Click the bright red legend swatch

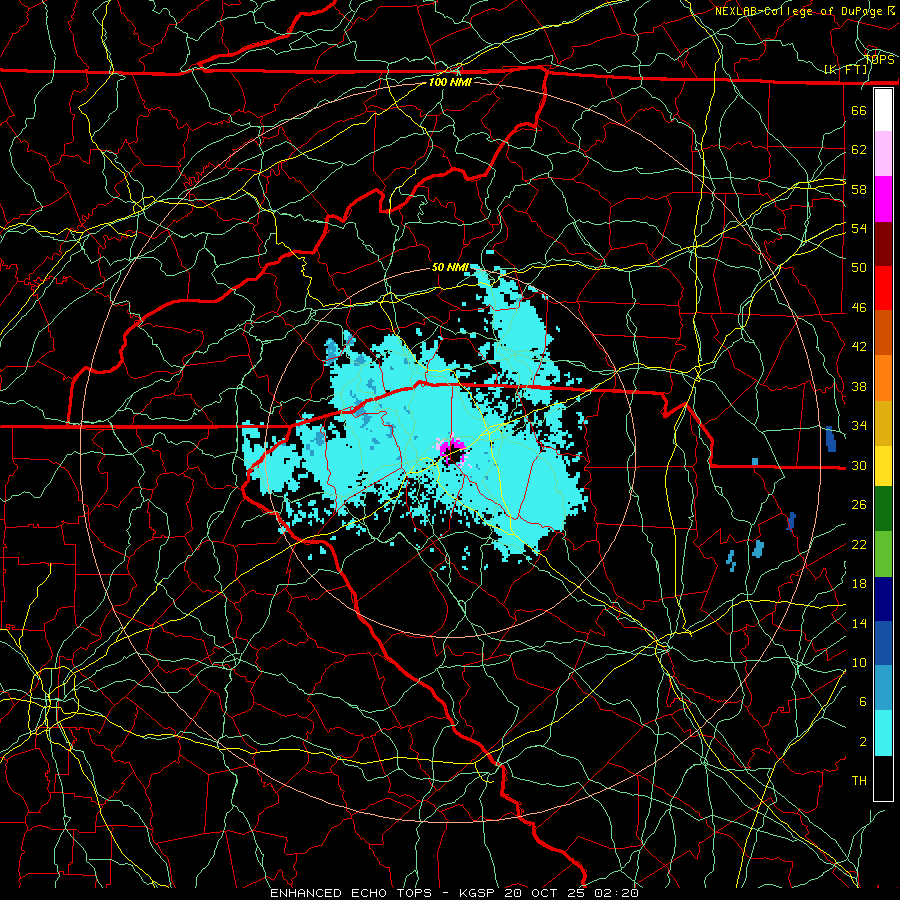click(x=883, y=288)
